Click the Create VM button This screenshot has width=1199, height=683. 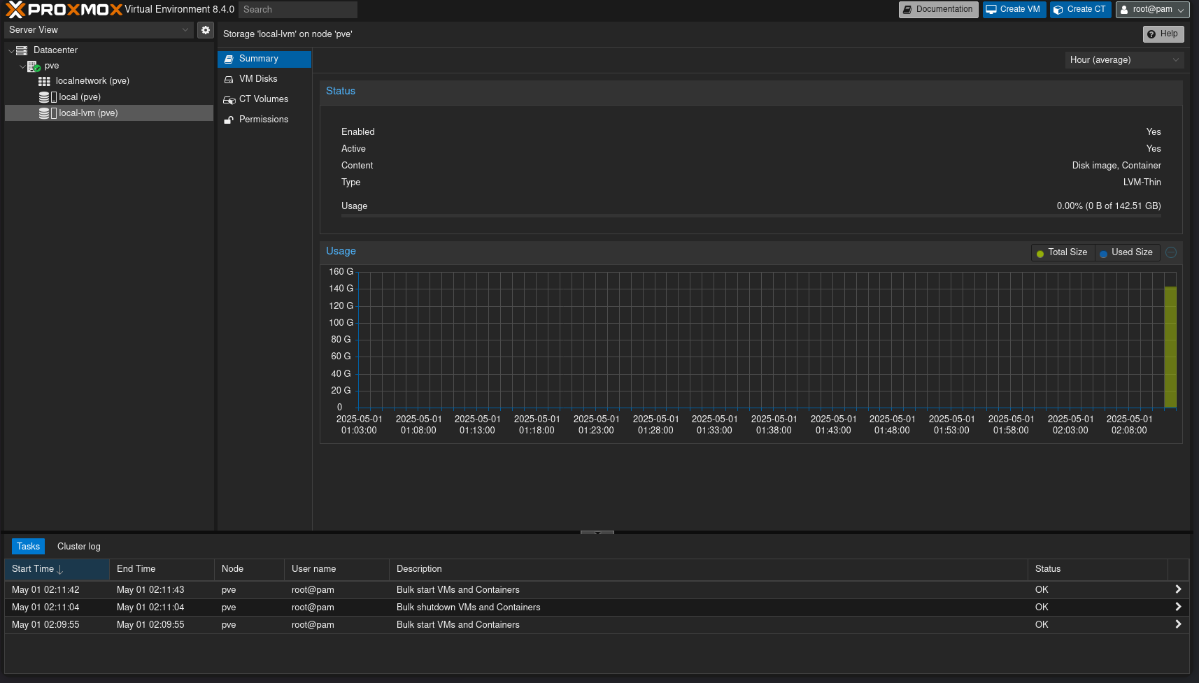click(1014, 9)
